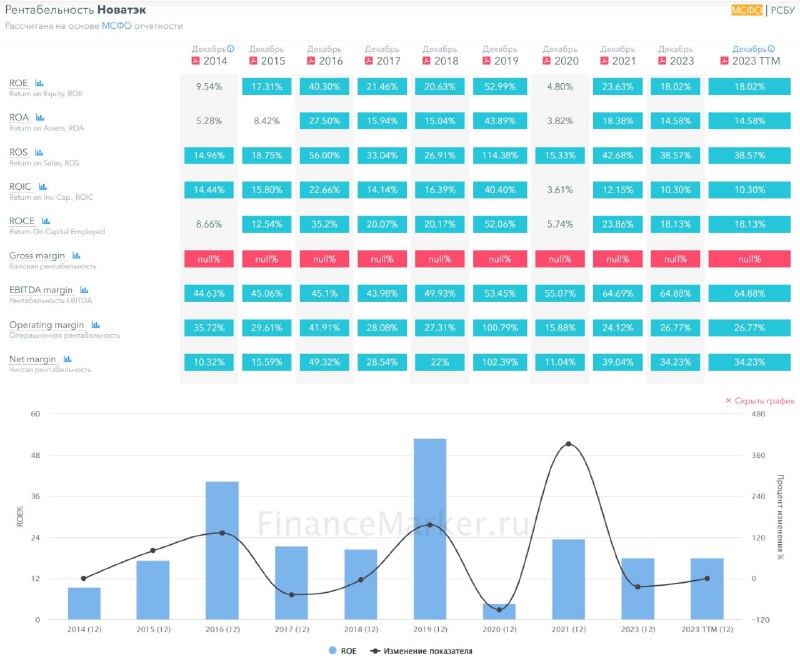Download the 2016 report via PDF icon
800x659 pixels.
311,61
